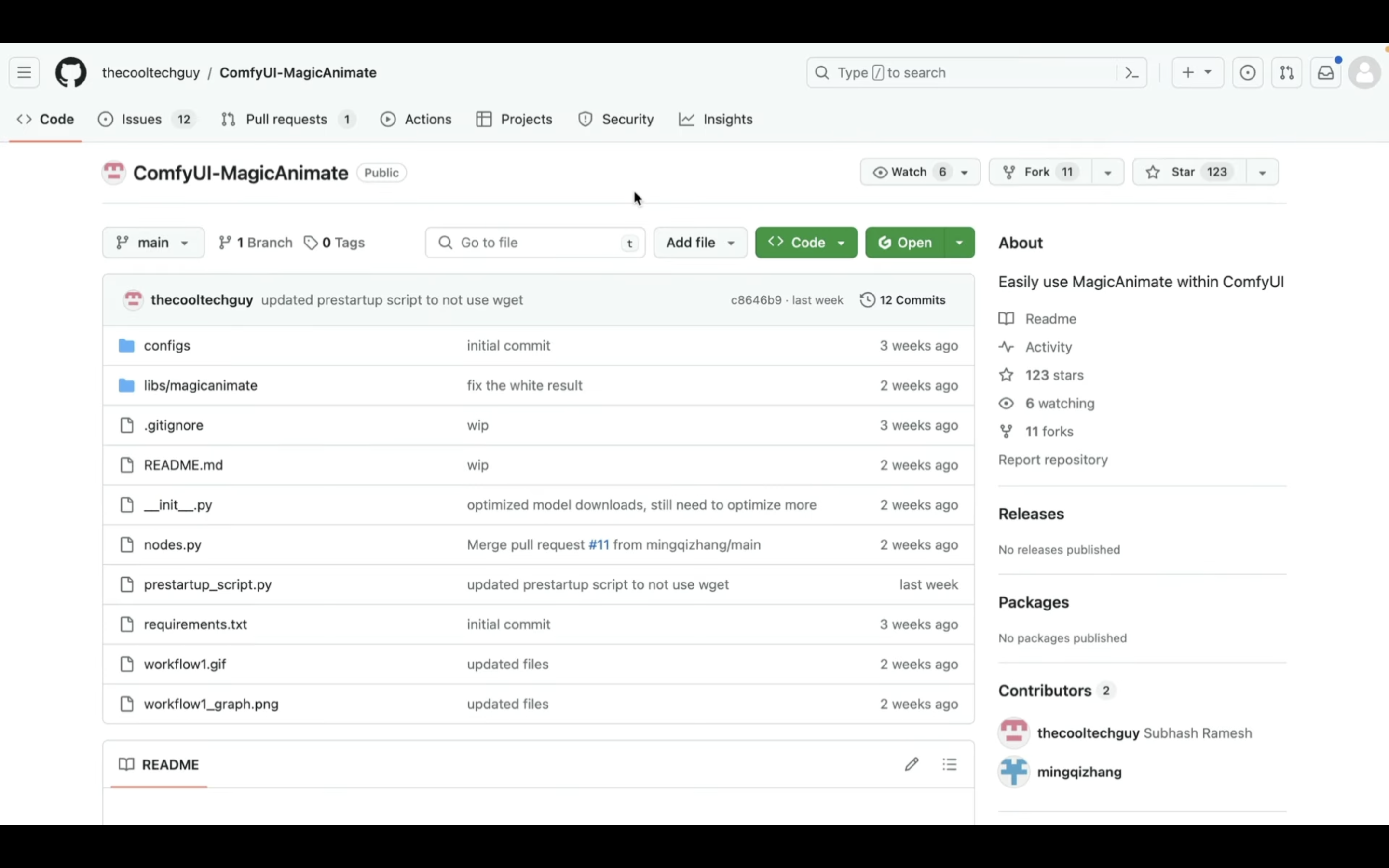Open the Add file dropdown

pyautogui.click(x=700, y=242)
